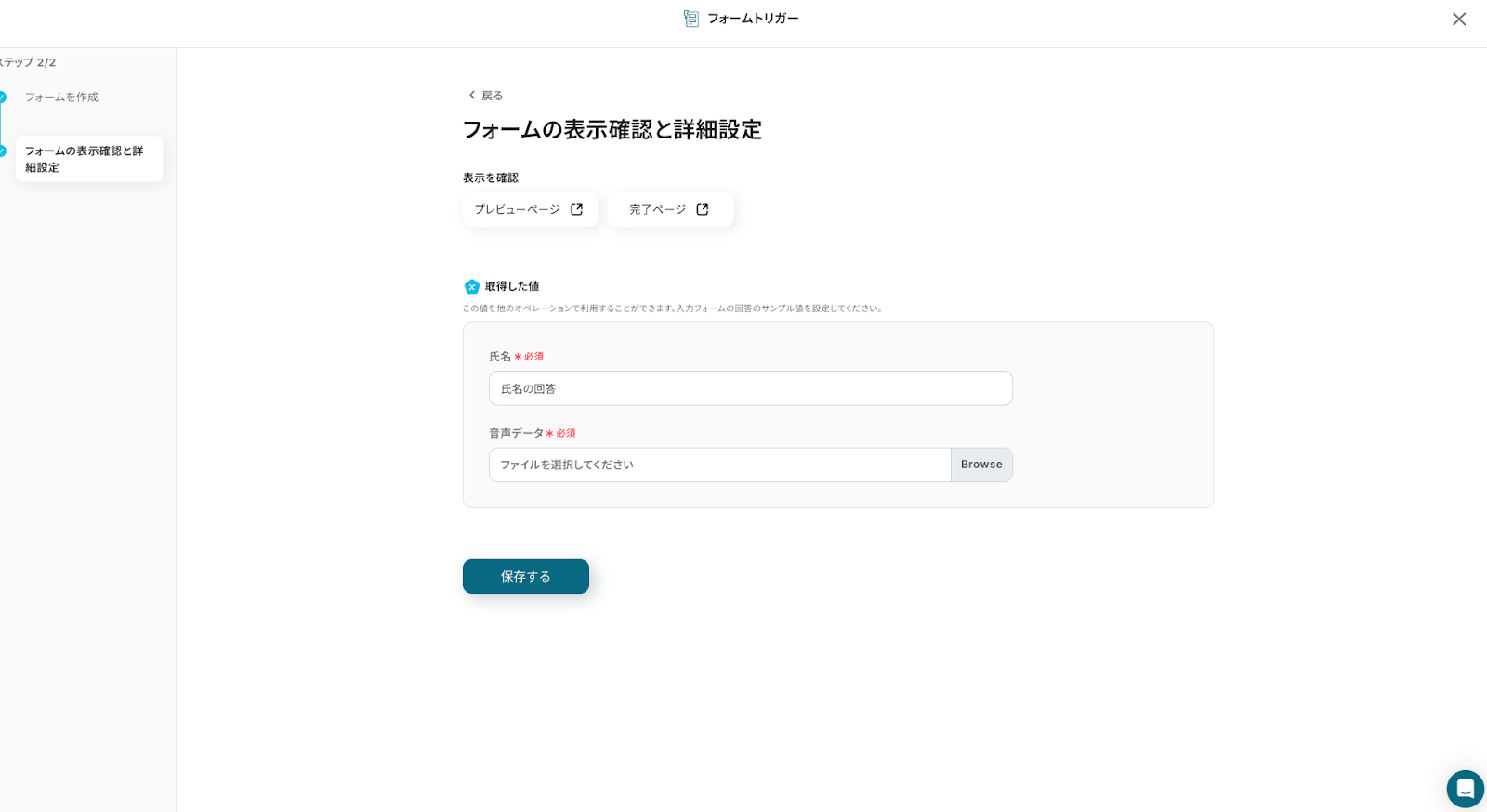Click the 表示を確認 section label

(491, 177)
